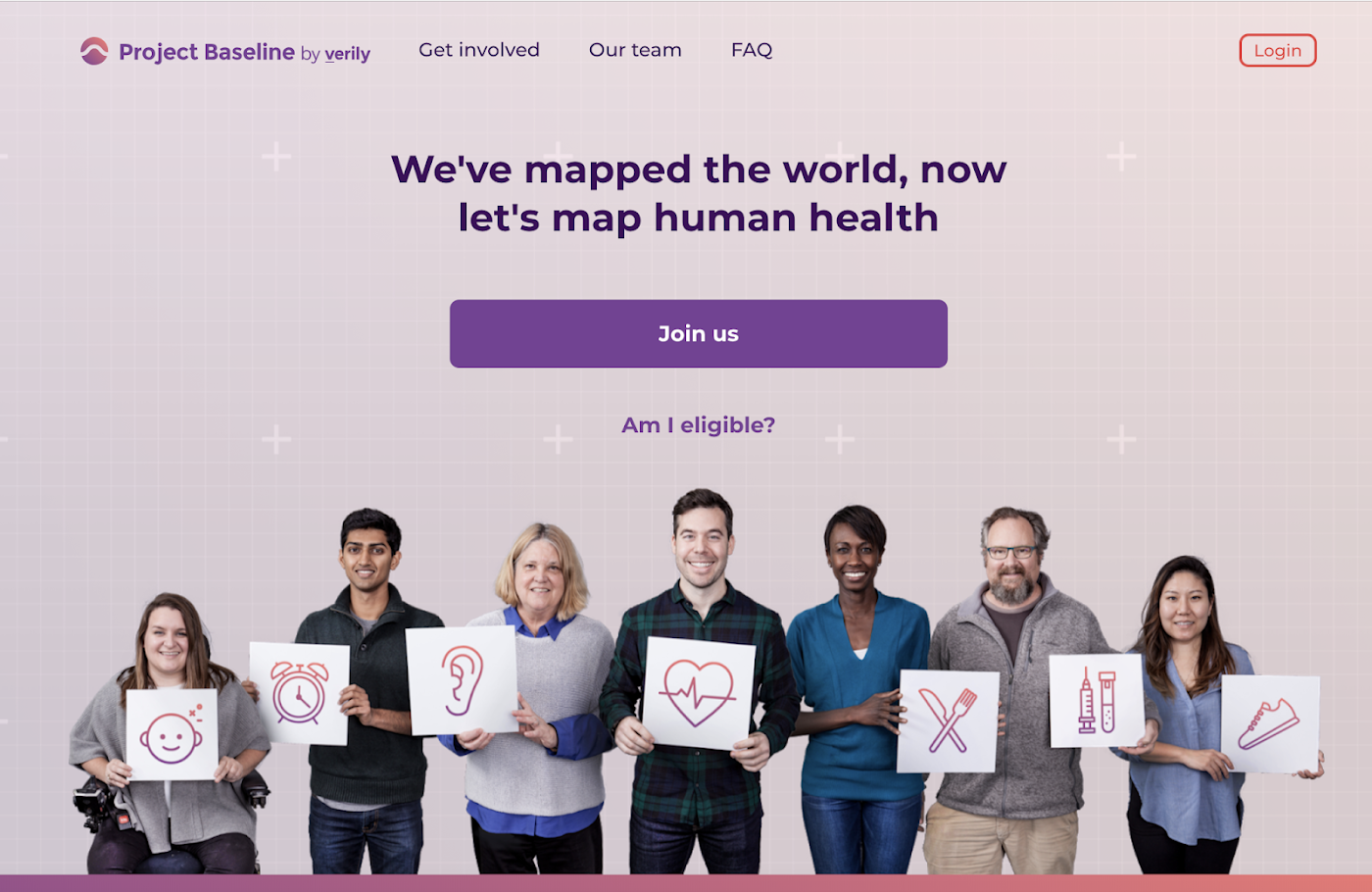Click the Login button
This screenshot has width=1372, height=892.
(x=1278, y=51)
